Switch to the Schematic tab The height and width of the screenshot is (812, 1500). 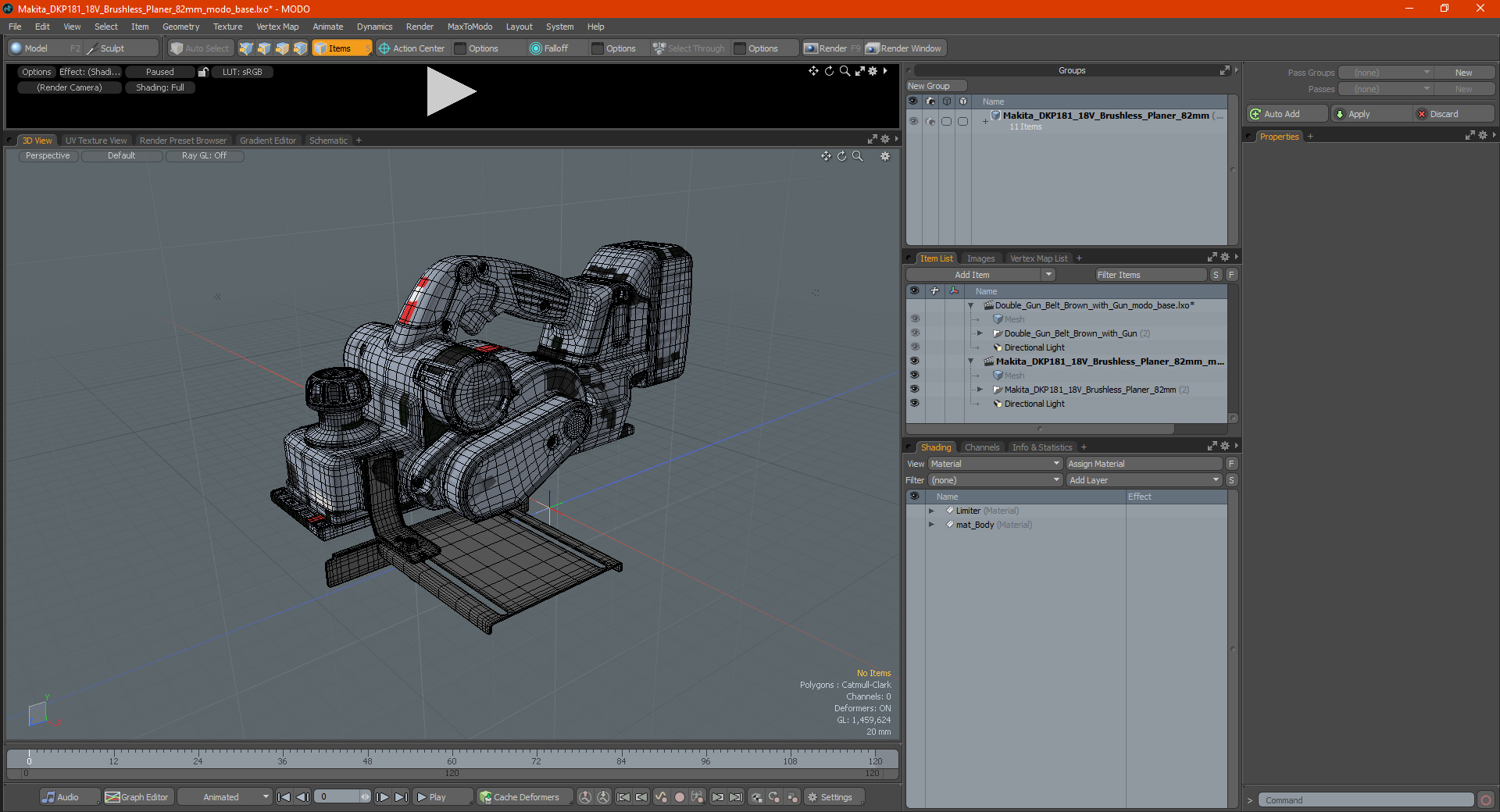pos(328,141)
